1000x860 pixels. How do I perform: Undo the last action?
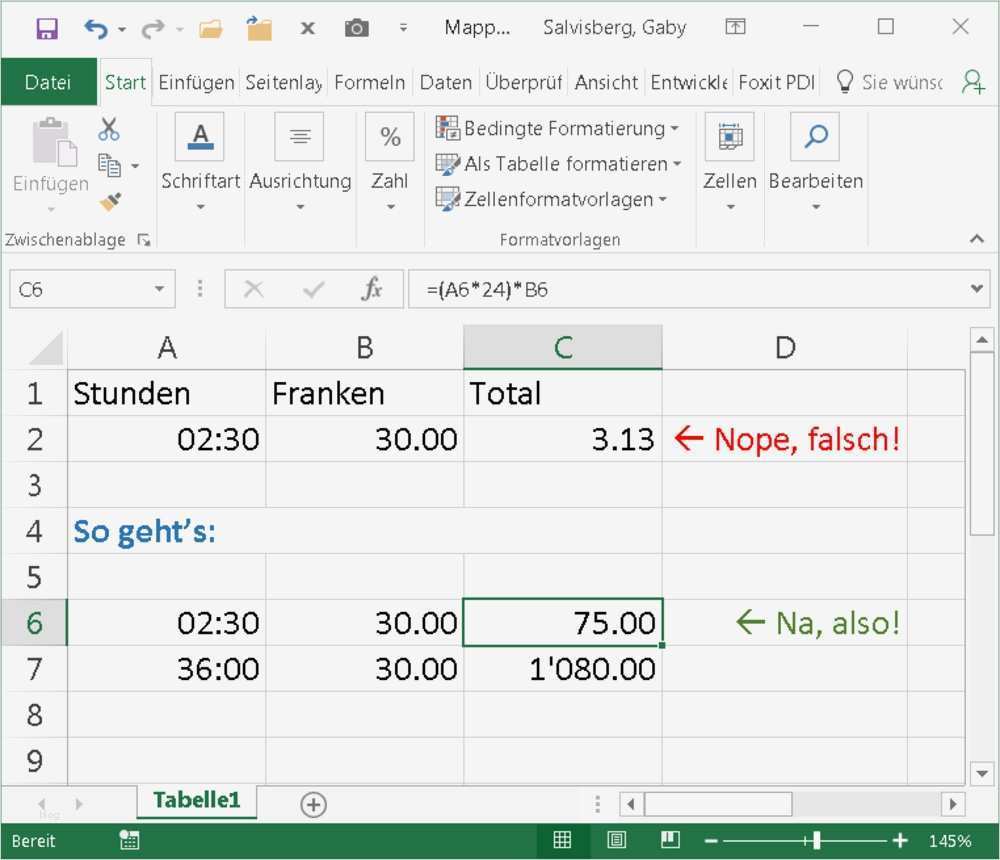click(95, 29)
